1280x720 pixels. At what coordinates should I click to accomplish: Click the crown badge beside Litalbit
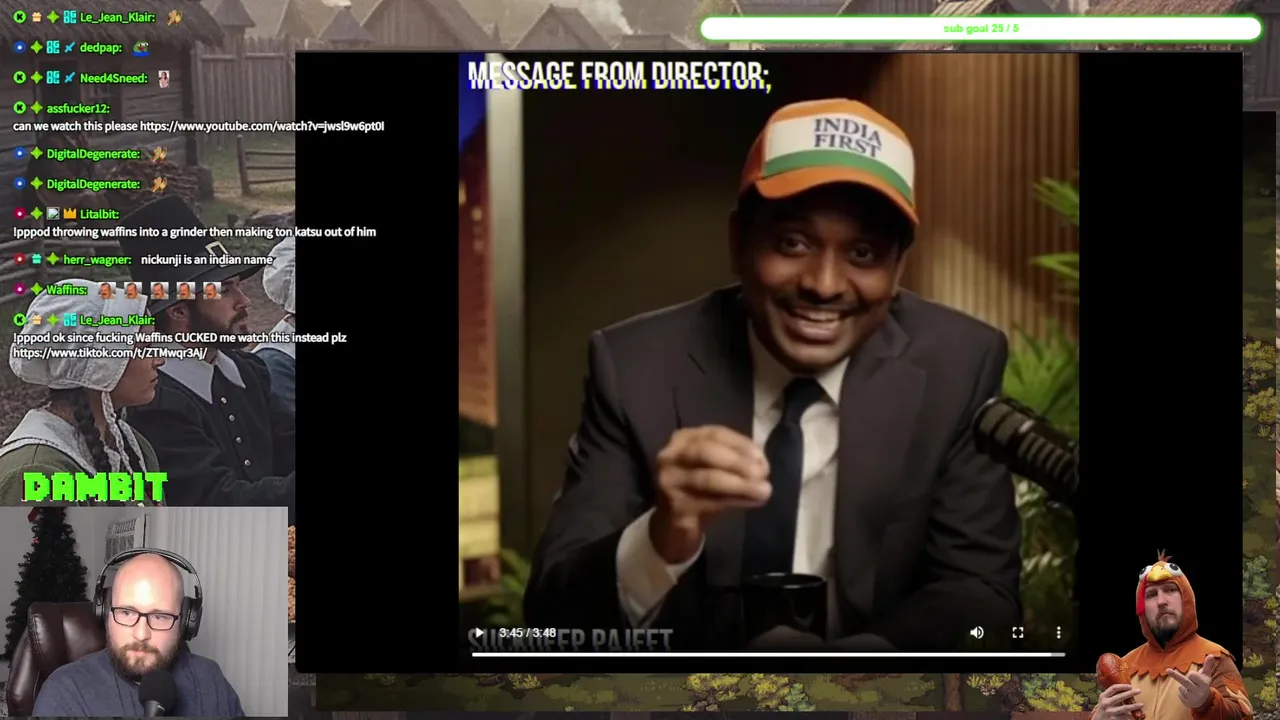click(70, 214)
